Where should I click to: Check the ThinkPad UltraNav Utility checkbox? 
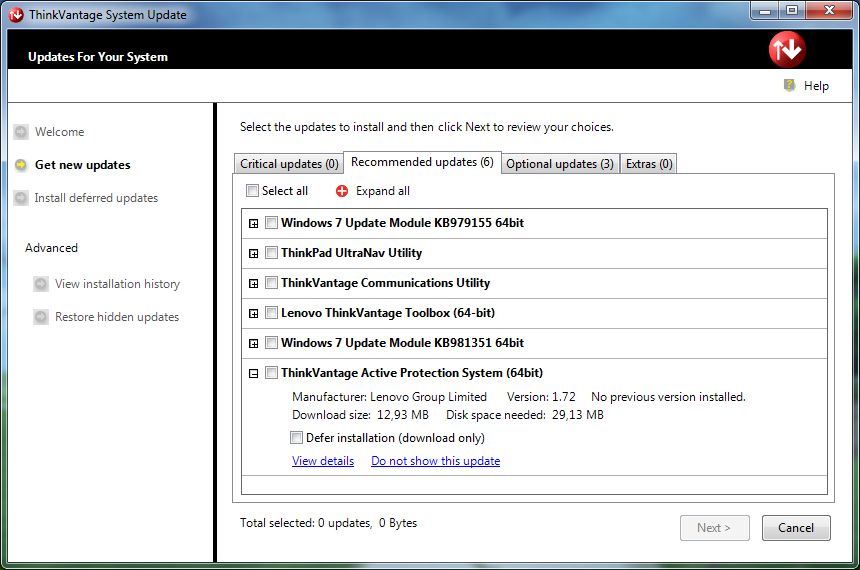coord(271,252)
